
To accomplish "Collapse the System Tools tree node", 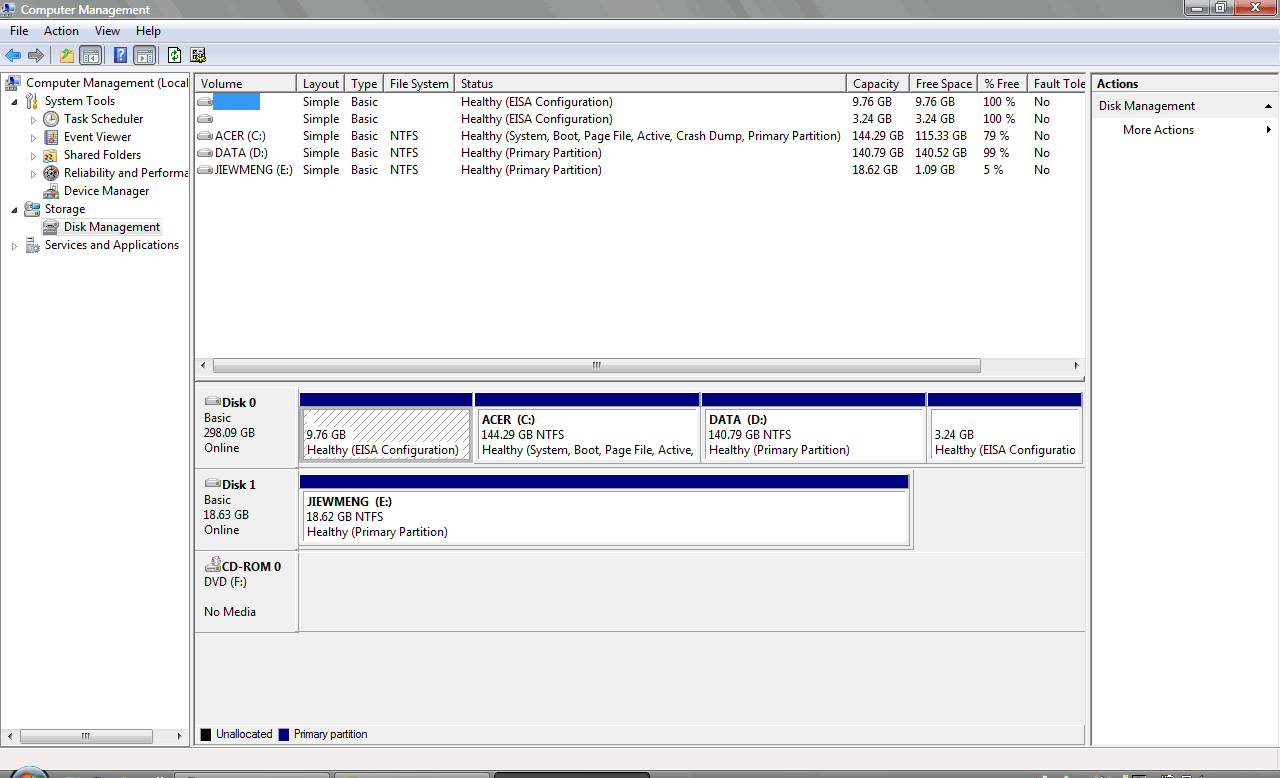I will [x=14, y=102].
